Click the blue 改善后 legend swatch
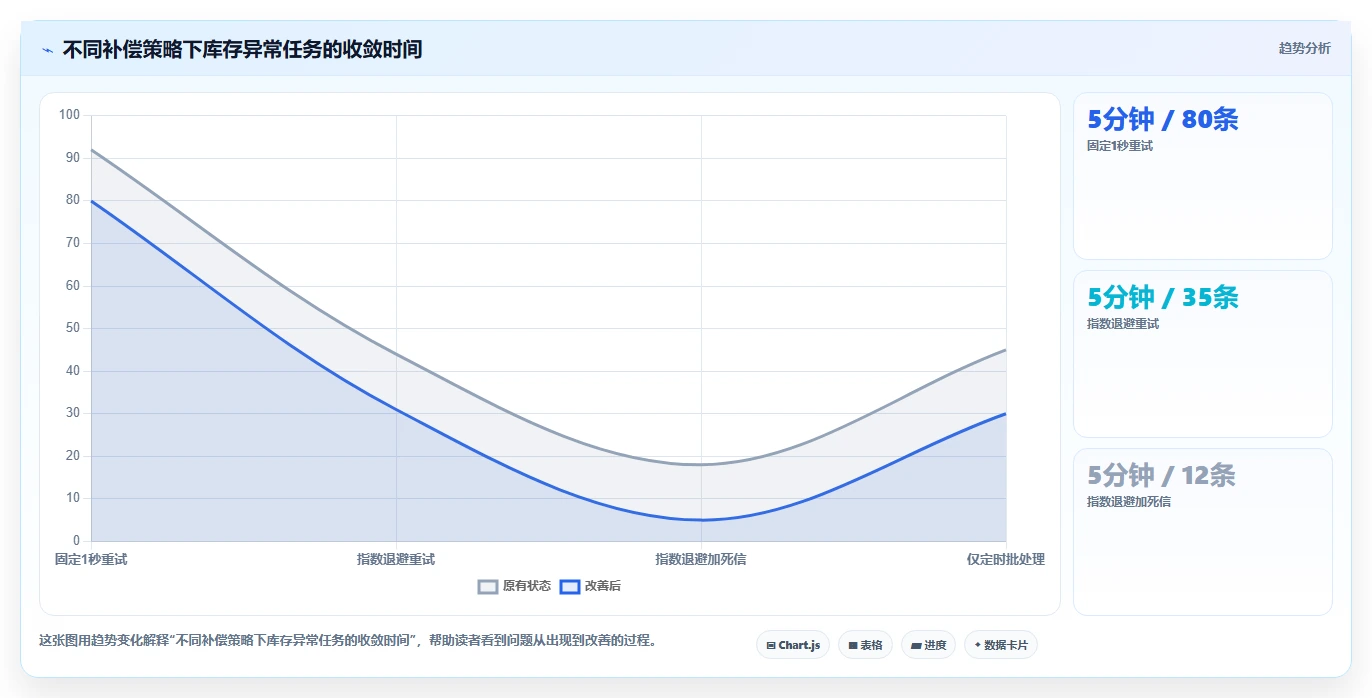The height and width of the screenshot is (698, 1372). point(569,586)
